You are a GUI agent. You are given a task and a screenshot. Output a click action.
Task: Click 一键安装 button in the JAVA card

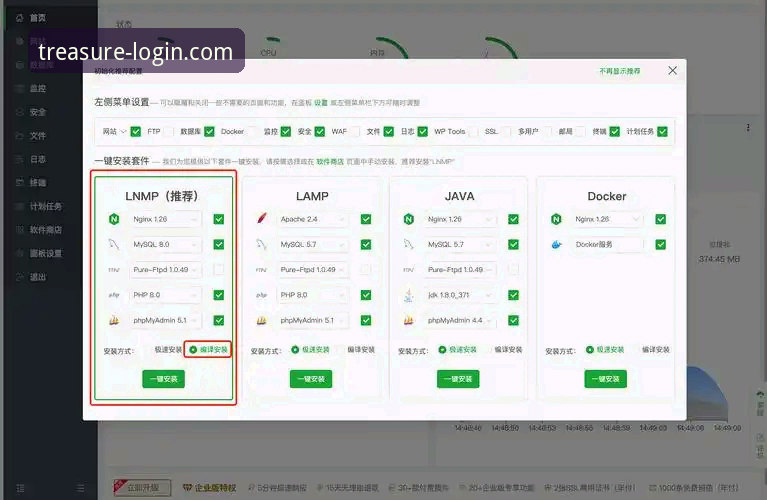[x=458, y=379]
